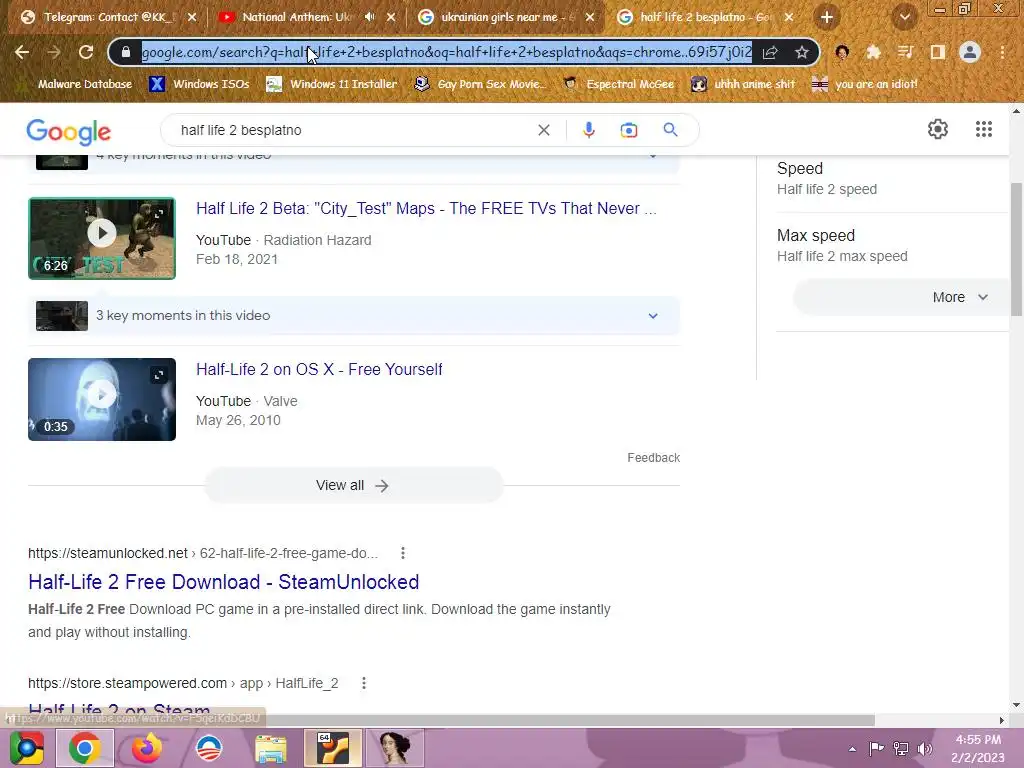
Task: Open the Chrome profile avatar
Action: click(x=970, y=52)
